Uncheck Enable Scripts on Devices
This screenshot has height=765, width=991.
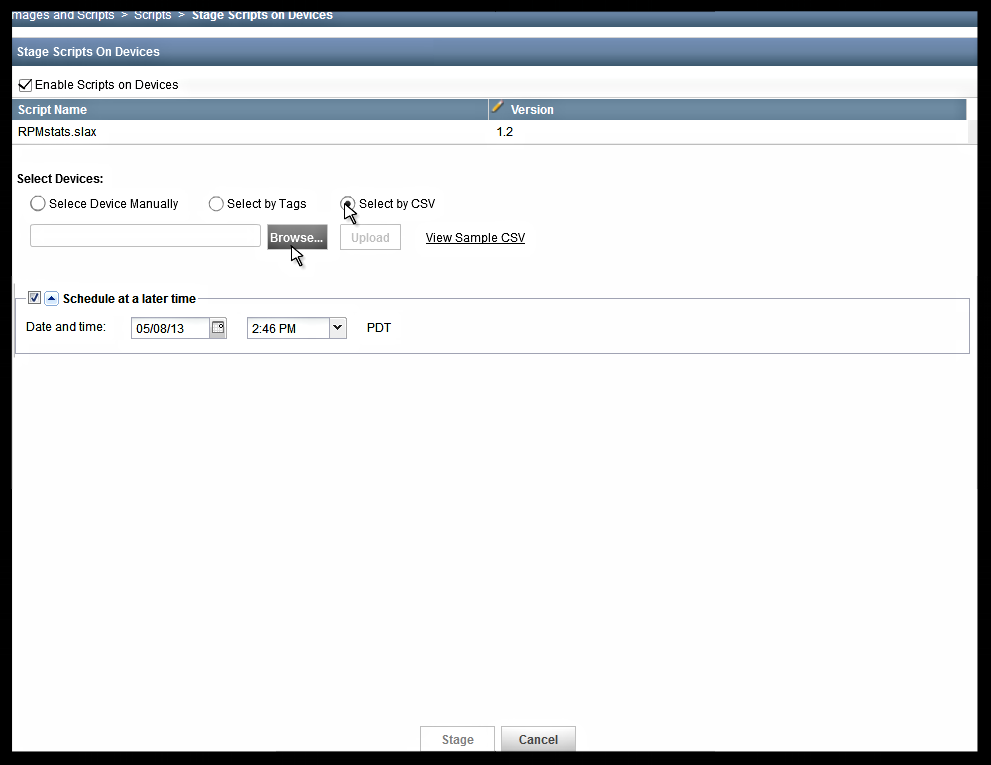point(25,85)
